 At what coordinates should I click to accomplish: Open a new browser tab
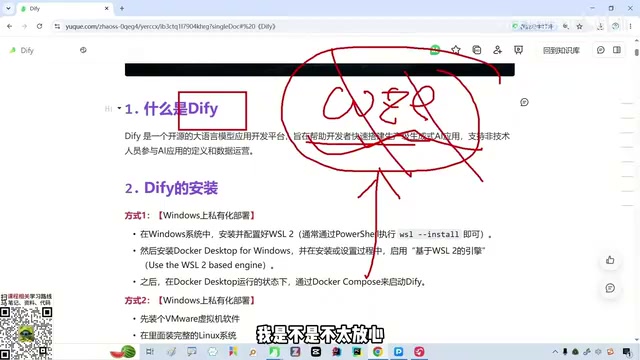[122, 8]
